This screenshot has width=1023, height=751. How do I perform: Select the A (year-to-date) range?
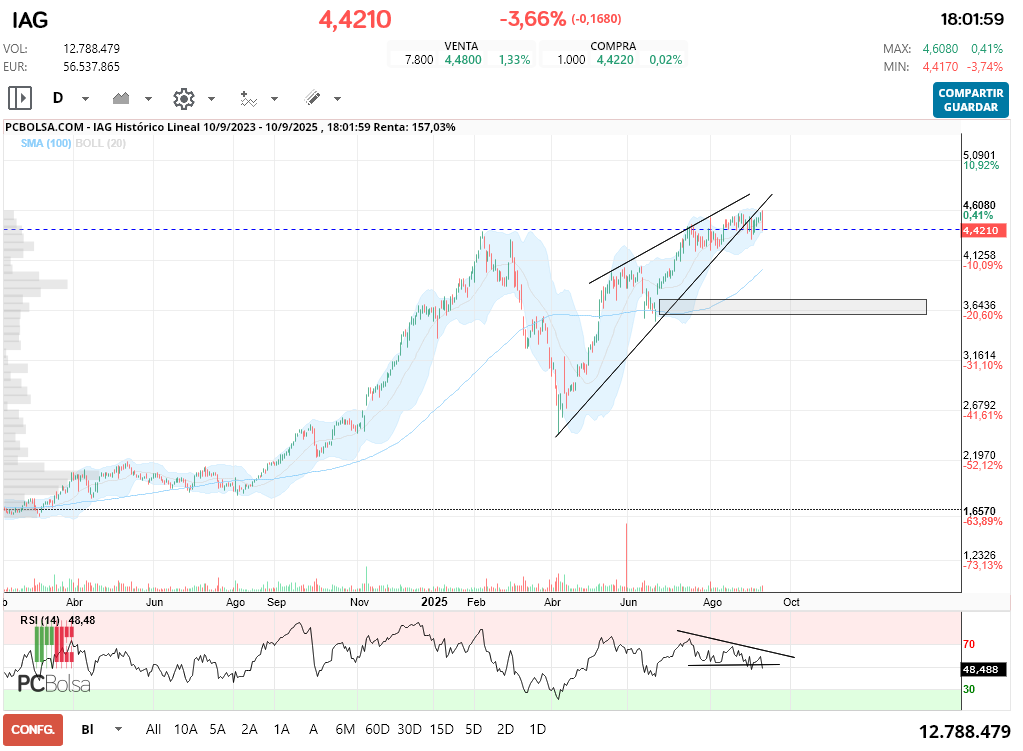click(x=313, y=729)
